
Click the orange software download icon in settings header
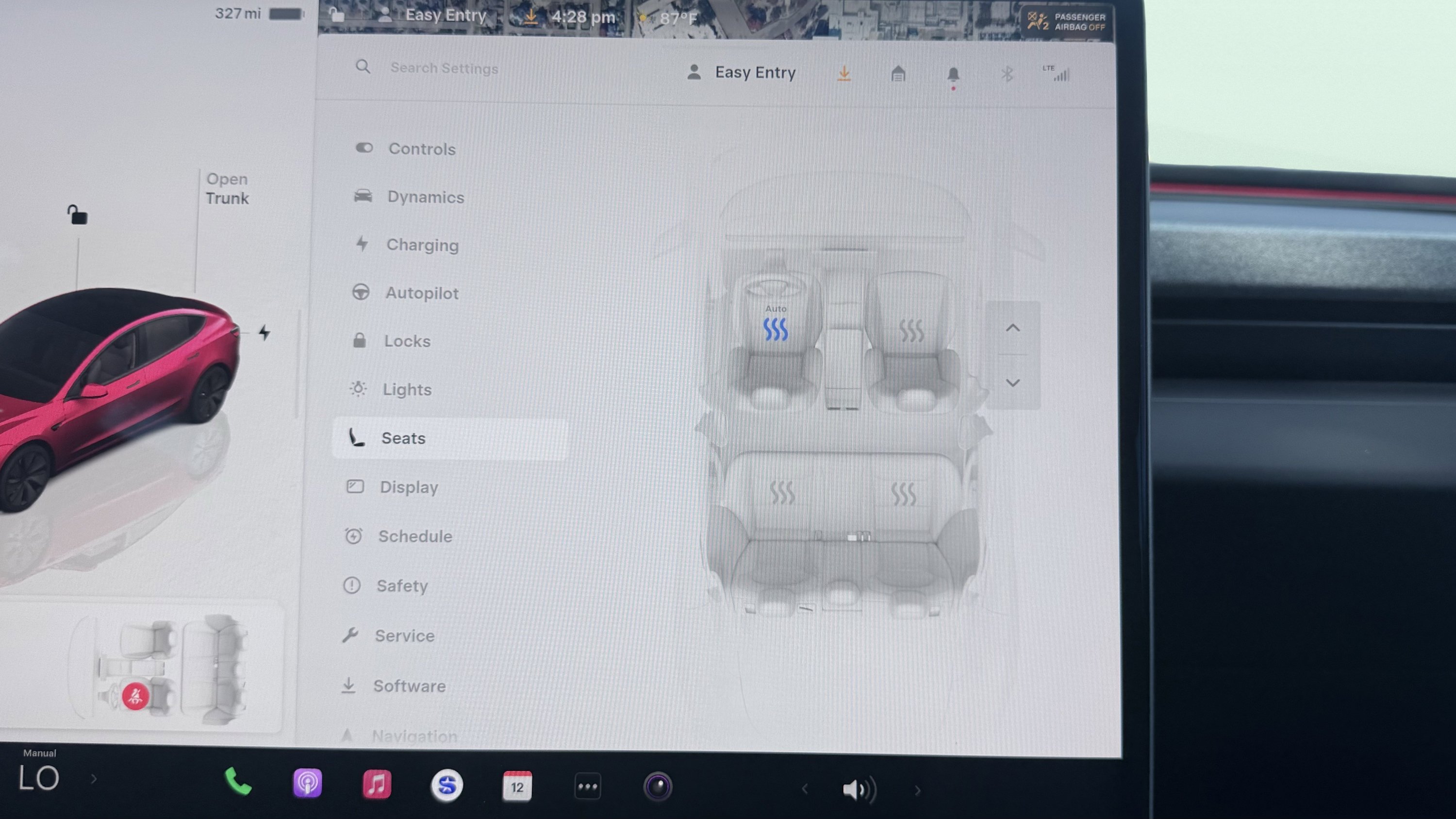tap(844, 73)
